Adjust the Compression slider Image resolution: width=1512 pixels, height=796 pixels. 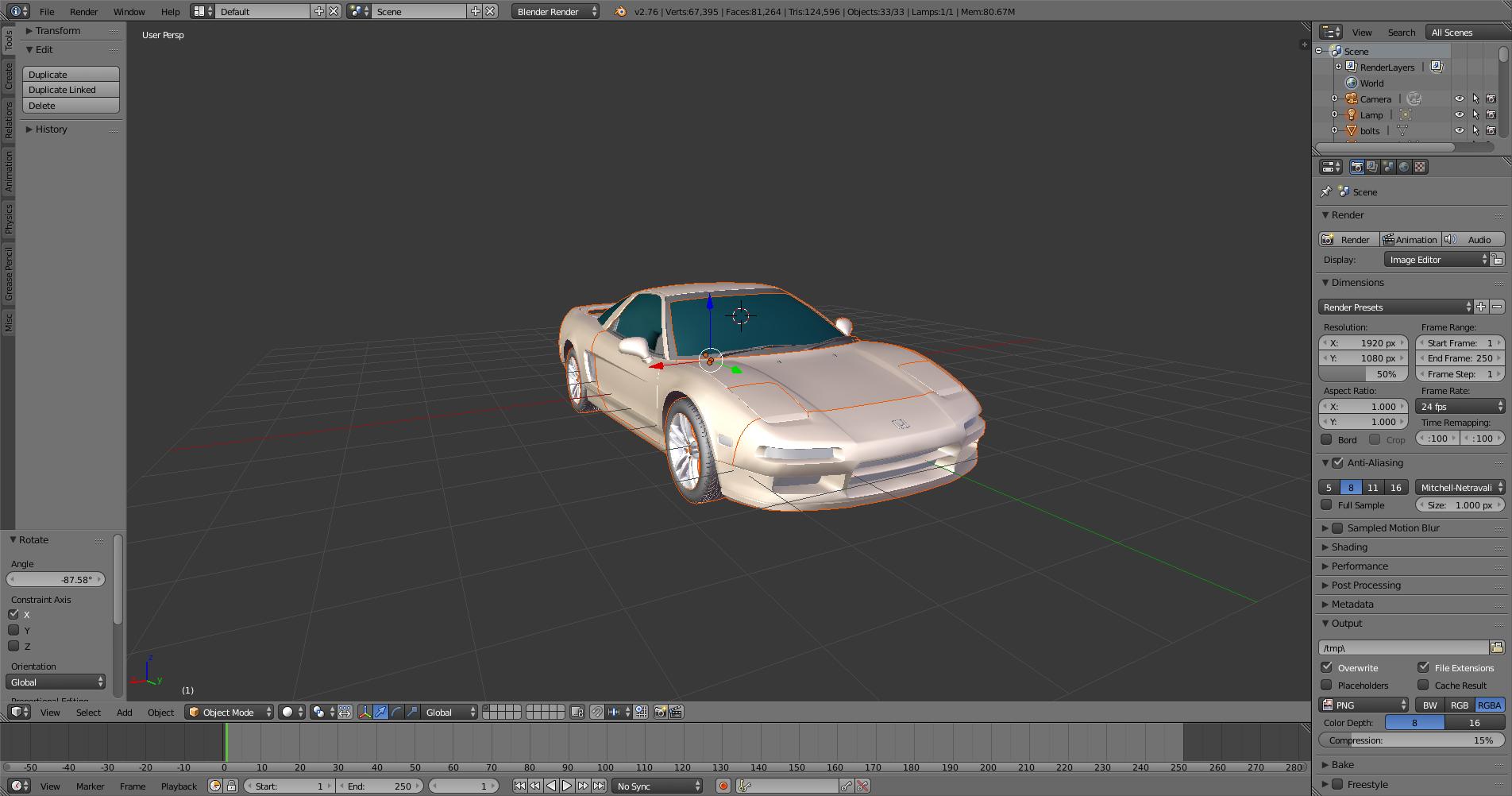1411,740
